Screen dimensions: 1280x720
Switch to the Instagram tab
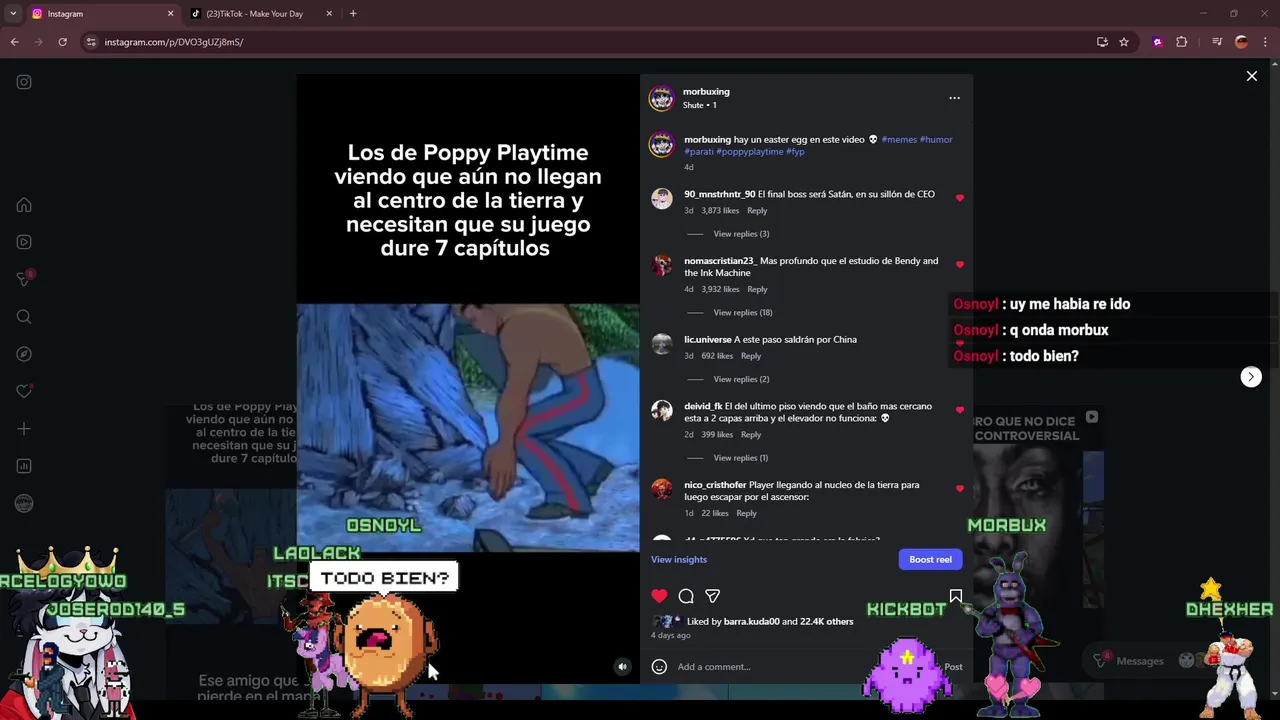click(x=100, y=14)
